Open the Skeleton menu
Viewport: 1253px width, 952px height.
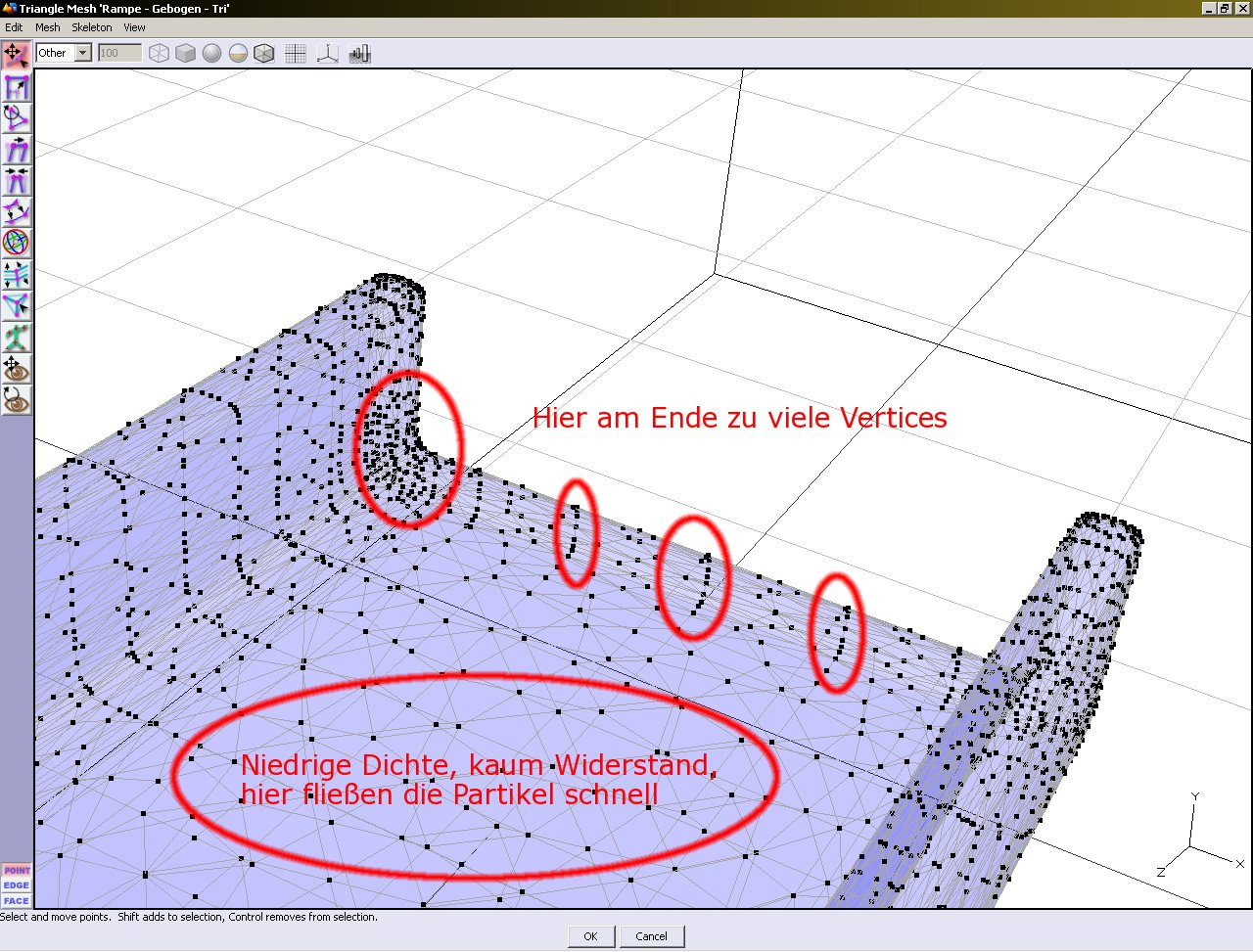point(92,27)
